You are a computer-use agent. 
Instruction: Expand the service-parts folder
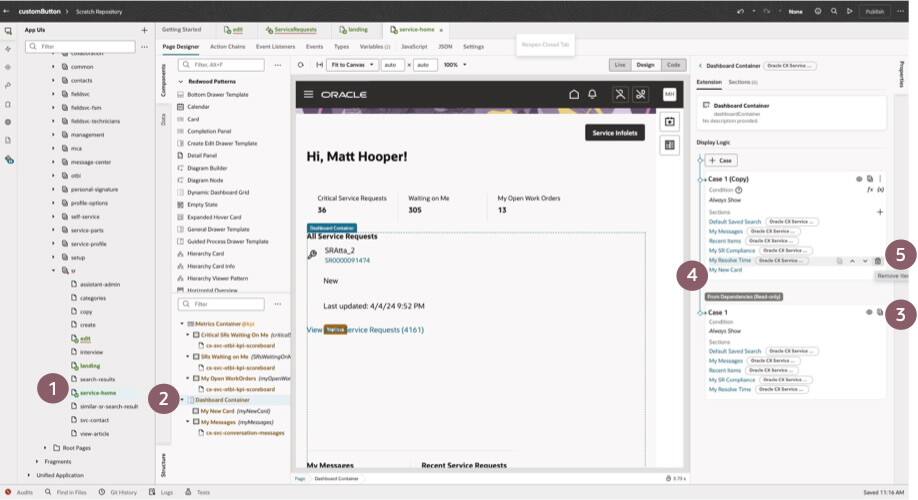coord(53,230)
